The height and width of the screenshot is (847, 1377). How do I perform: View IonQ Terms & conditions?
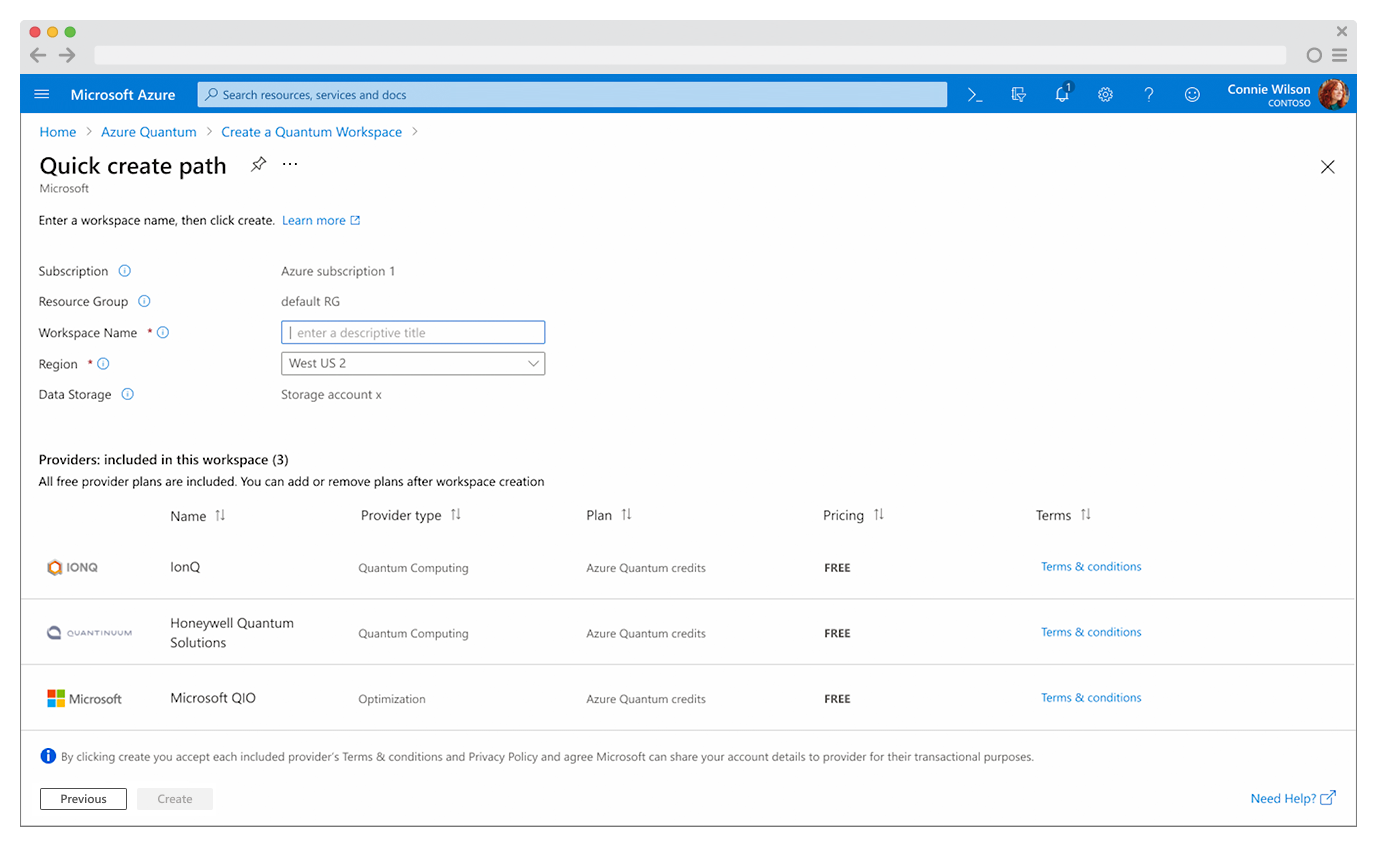tap(1091, 567)
